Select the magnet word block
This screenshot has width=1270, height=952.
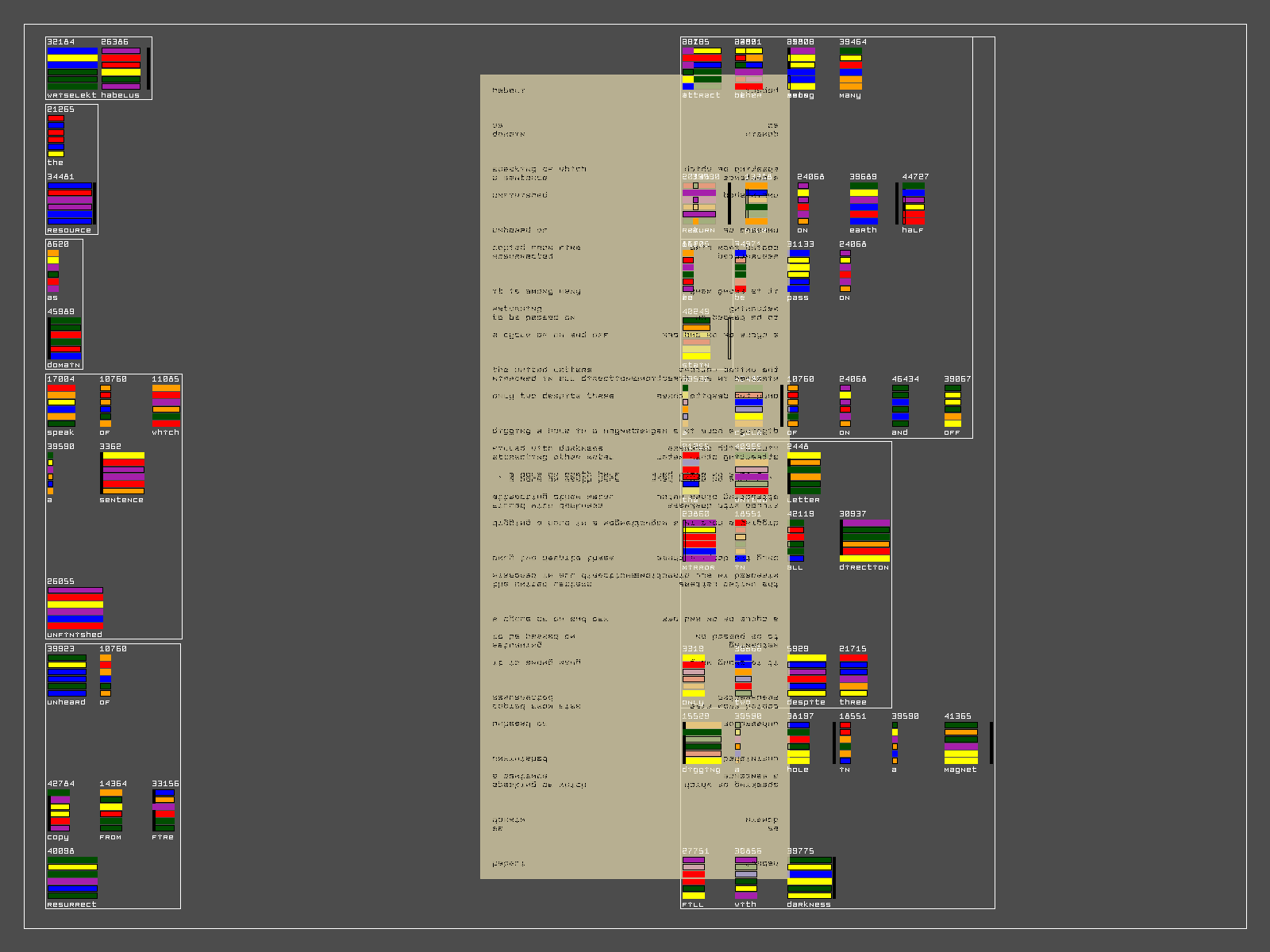[961, 743]
